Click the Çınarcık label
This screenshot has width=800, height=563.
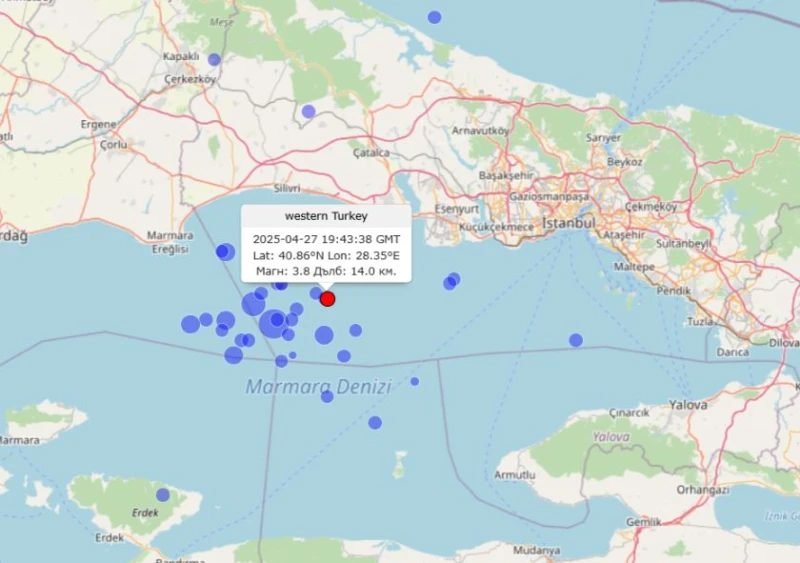[x=629, y=412]
